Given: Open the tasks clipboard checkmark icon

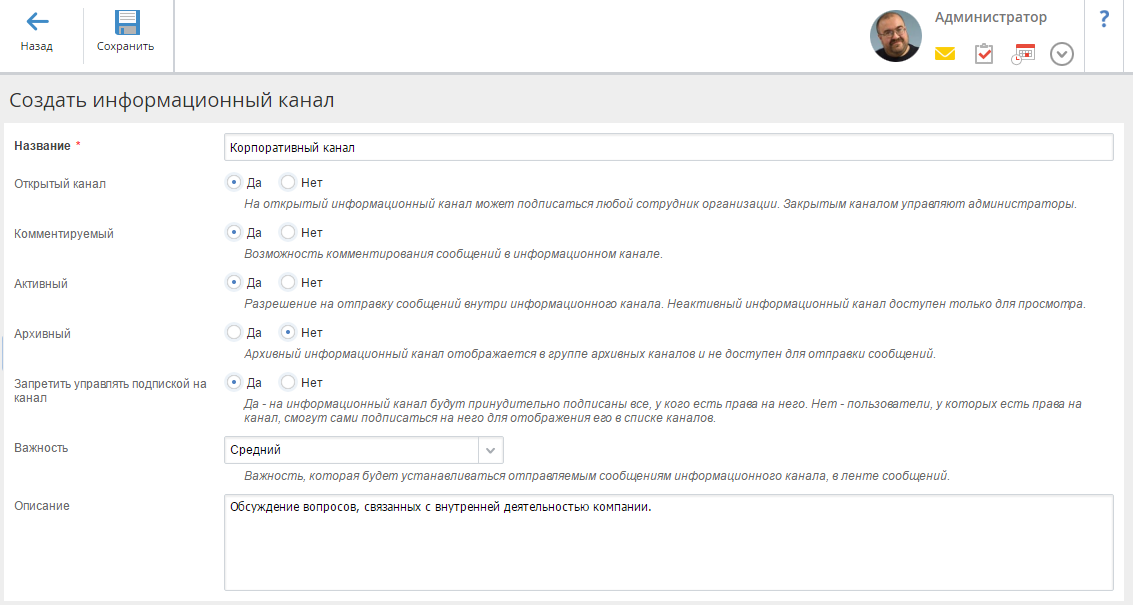Looking at the screenshot, I should 983,53.
